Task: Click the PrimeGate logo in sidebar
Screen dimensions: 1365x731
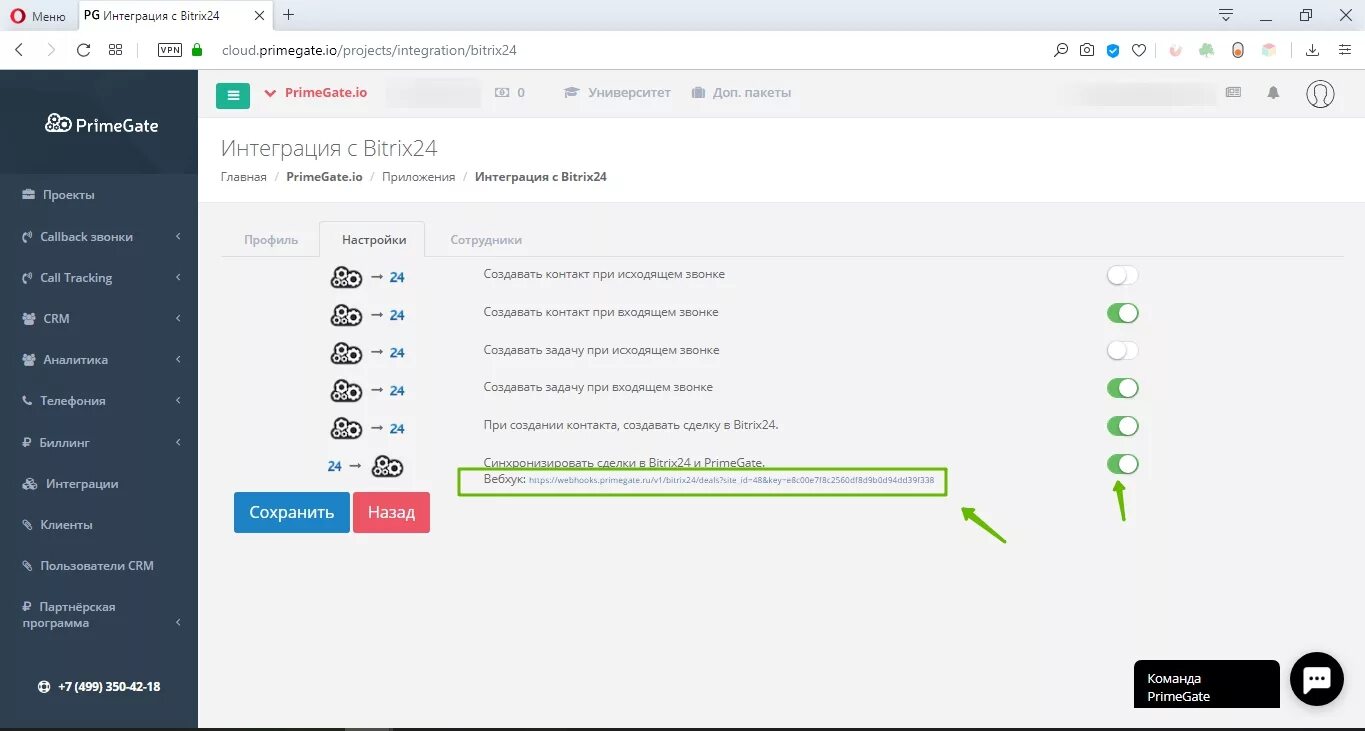Action: 102,124
